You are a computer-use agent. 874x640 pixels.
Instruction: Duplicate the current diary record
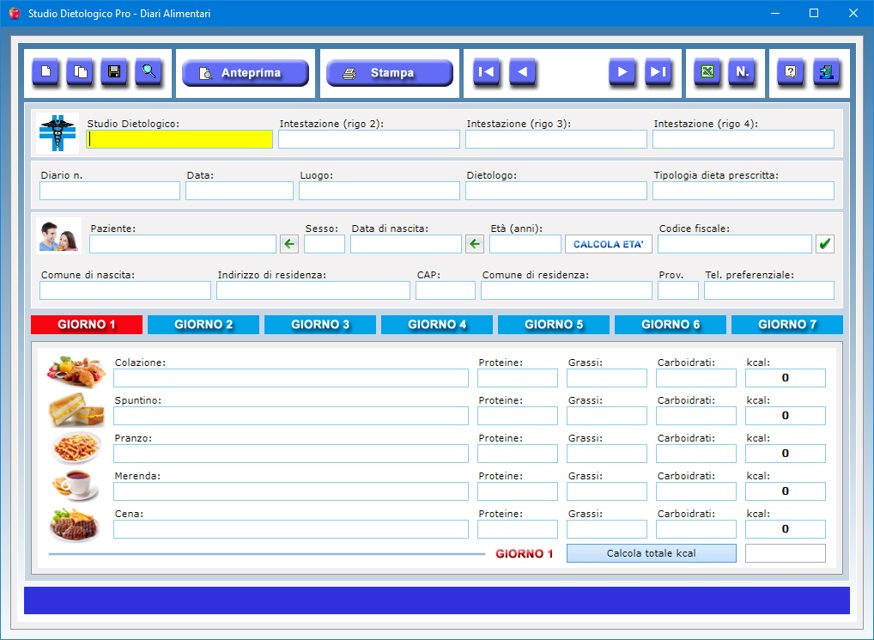click(x=80, y=72)
